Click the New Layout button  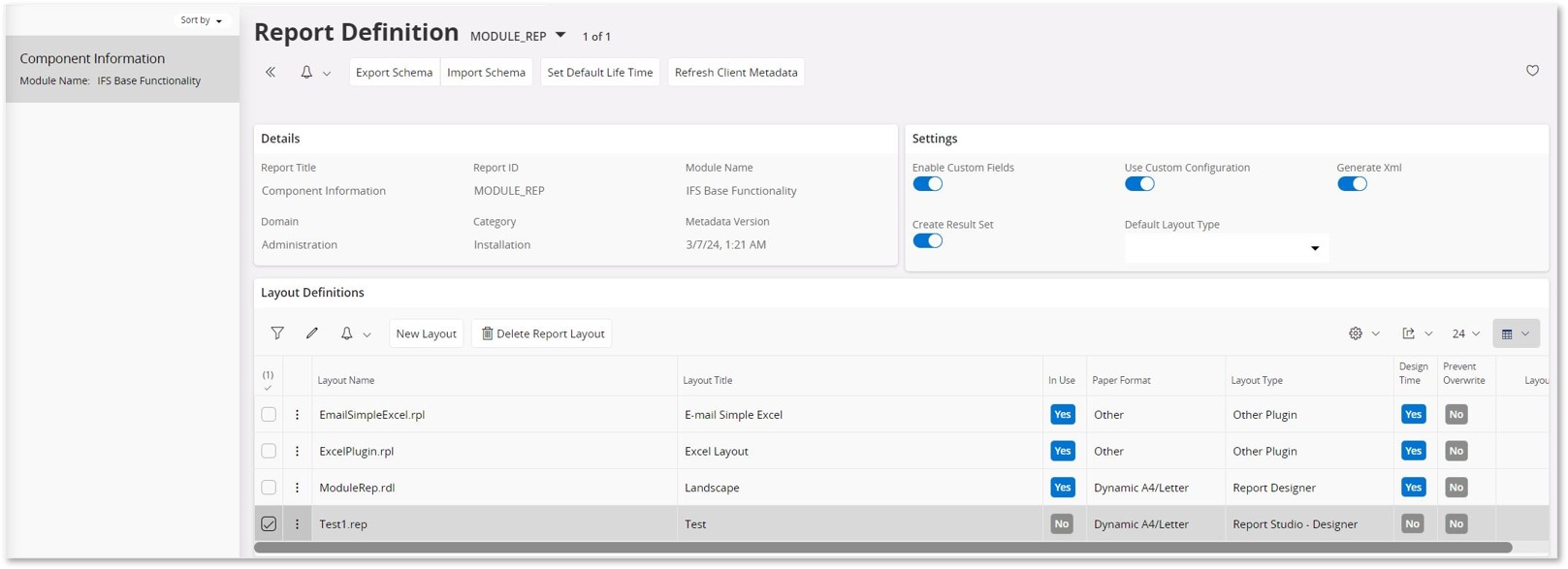pos(426,333)
